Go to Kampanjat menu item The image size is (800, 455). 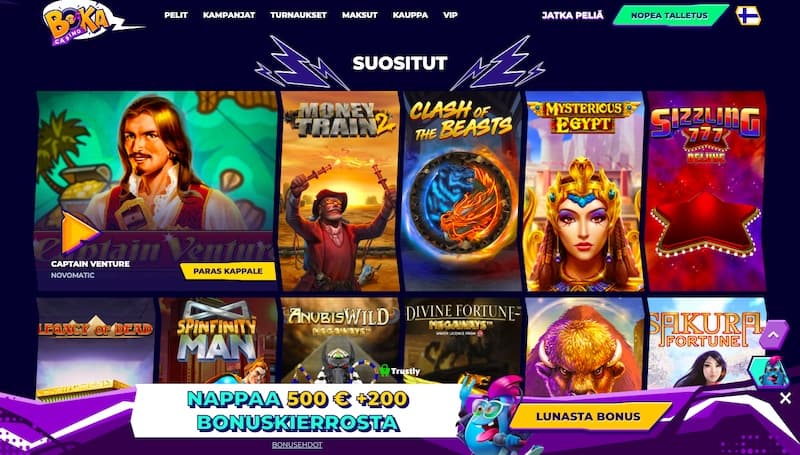pos(229,15)
